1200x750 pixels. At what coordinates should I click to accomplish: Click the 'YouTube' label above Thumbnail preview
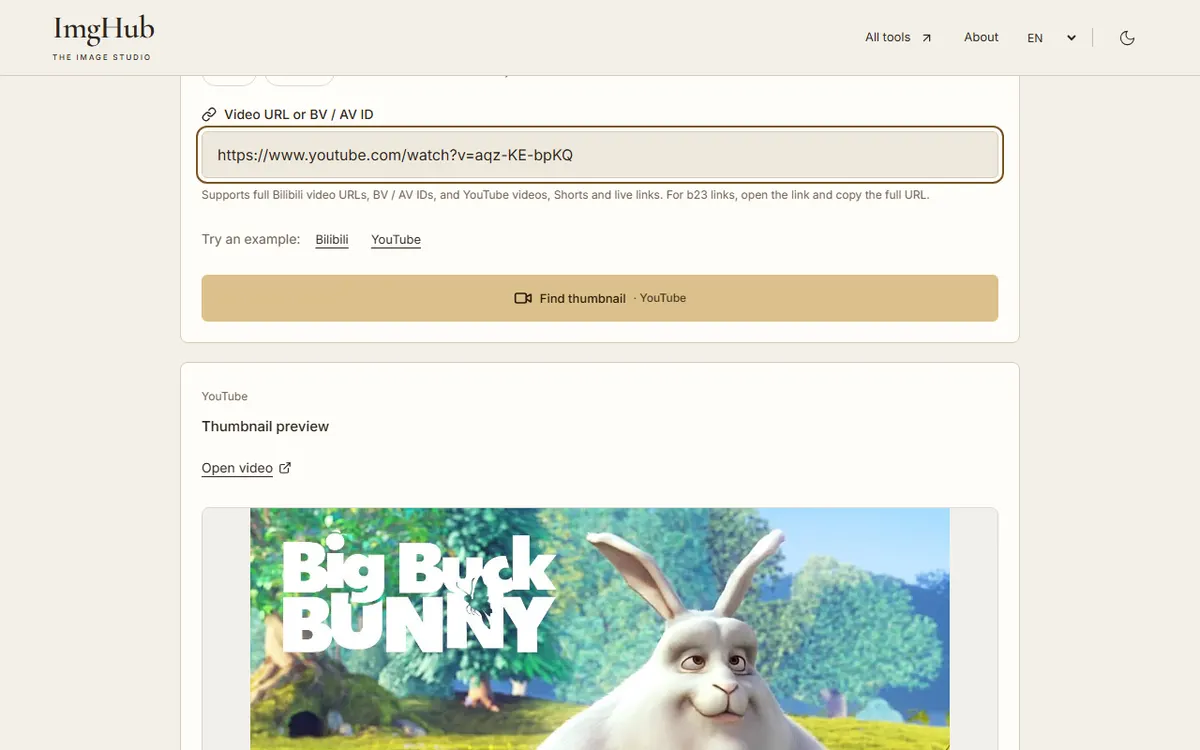pos(225,396)
